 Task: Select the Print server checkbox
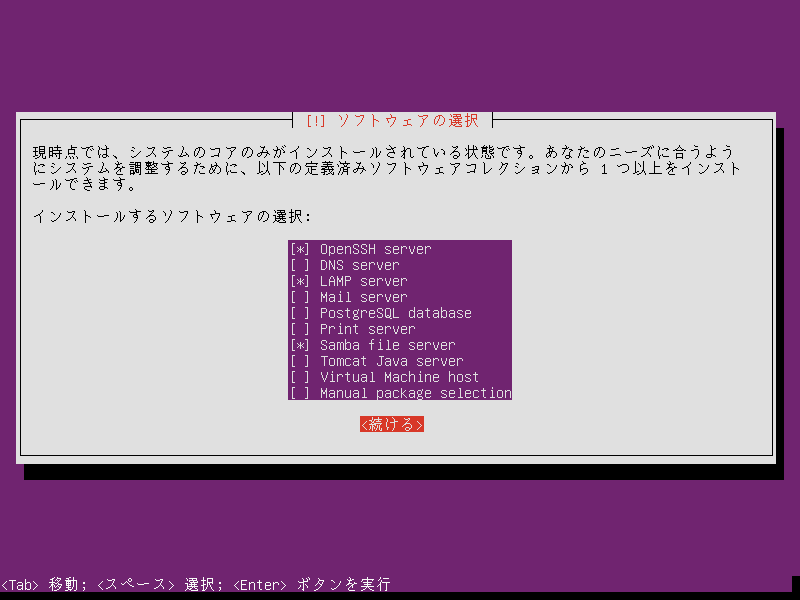click(300, 329)
